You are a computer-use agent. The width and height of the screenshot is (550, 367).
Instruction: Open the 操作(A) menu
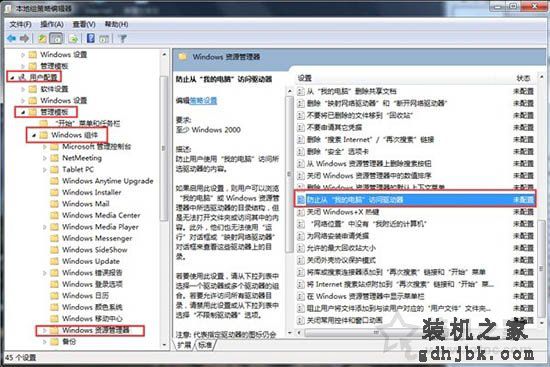point(52,24)
